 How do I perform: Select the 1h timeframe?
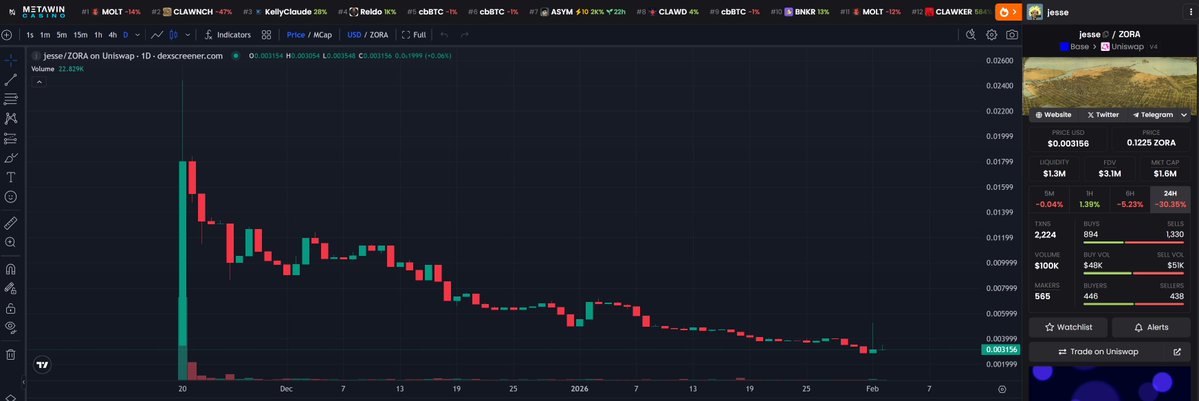click(98, 35)
